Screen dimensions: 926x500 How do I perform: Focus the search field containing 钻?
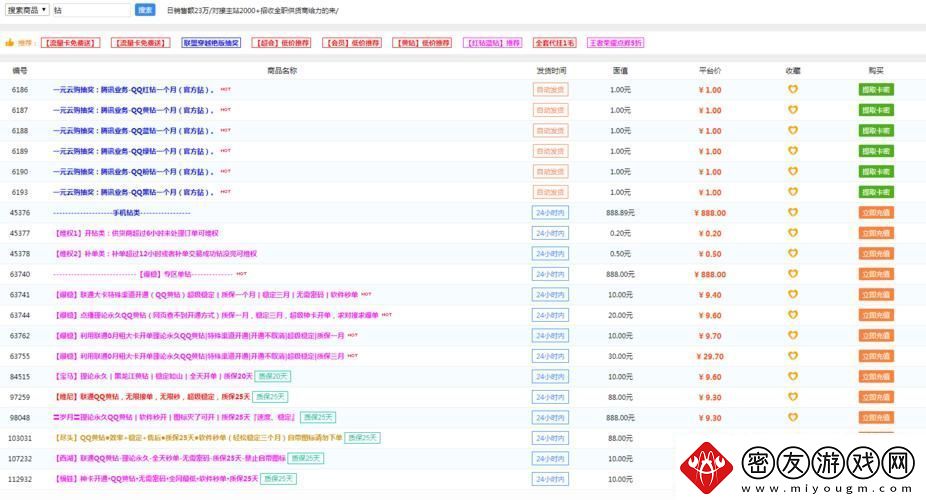91,10
